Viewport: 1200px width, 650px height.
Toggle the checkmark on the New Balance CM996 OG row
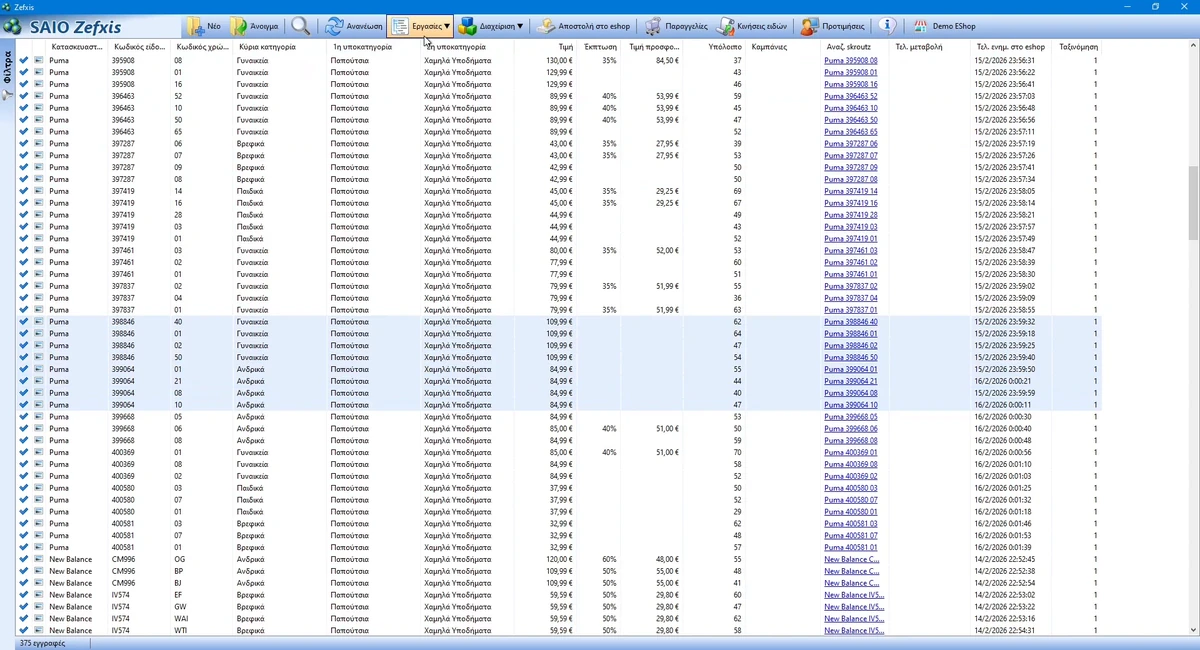point(23,559)
